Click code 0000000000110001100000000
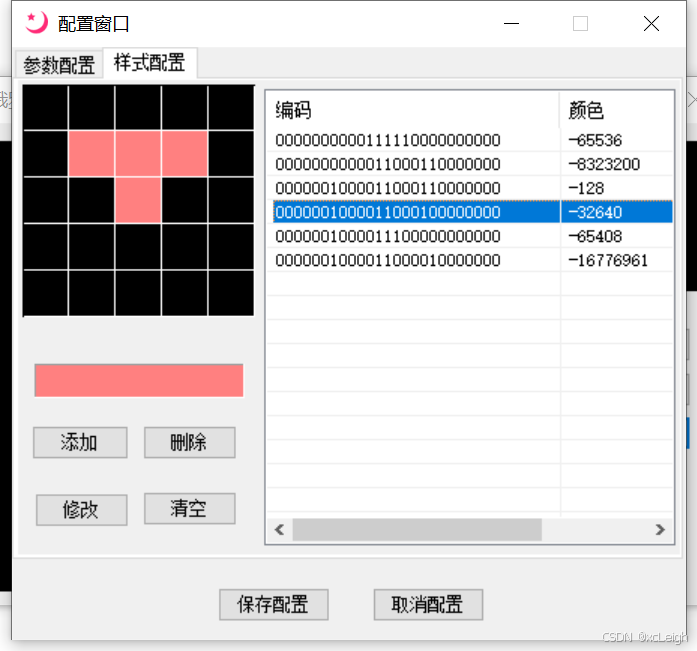 [x=388, y=164]
